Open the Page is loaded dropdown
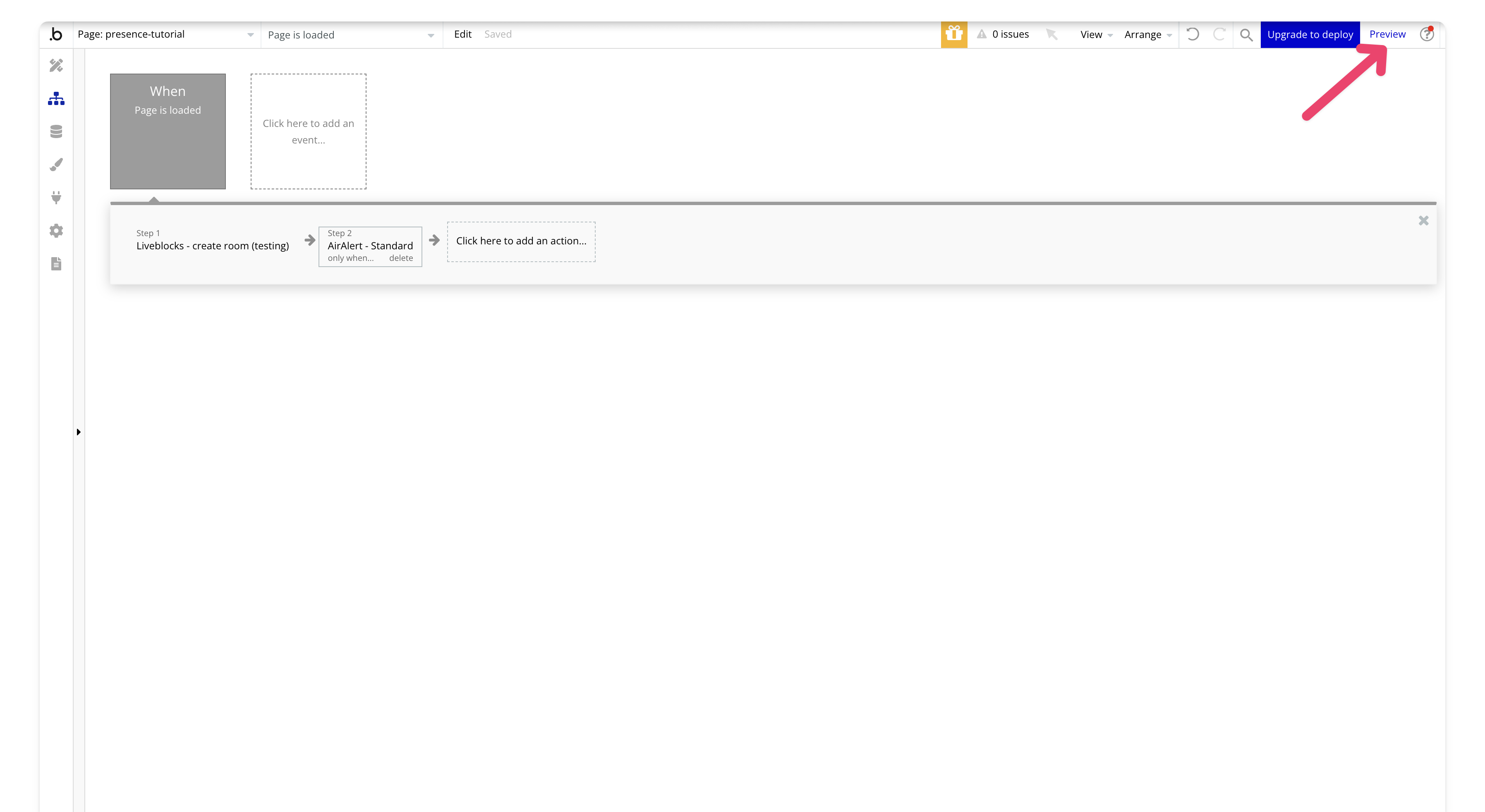 click(351, 35)
